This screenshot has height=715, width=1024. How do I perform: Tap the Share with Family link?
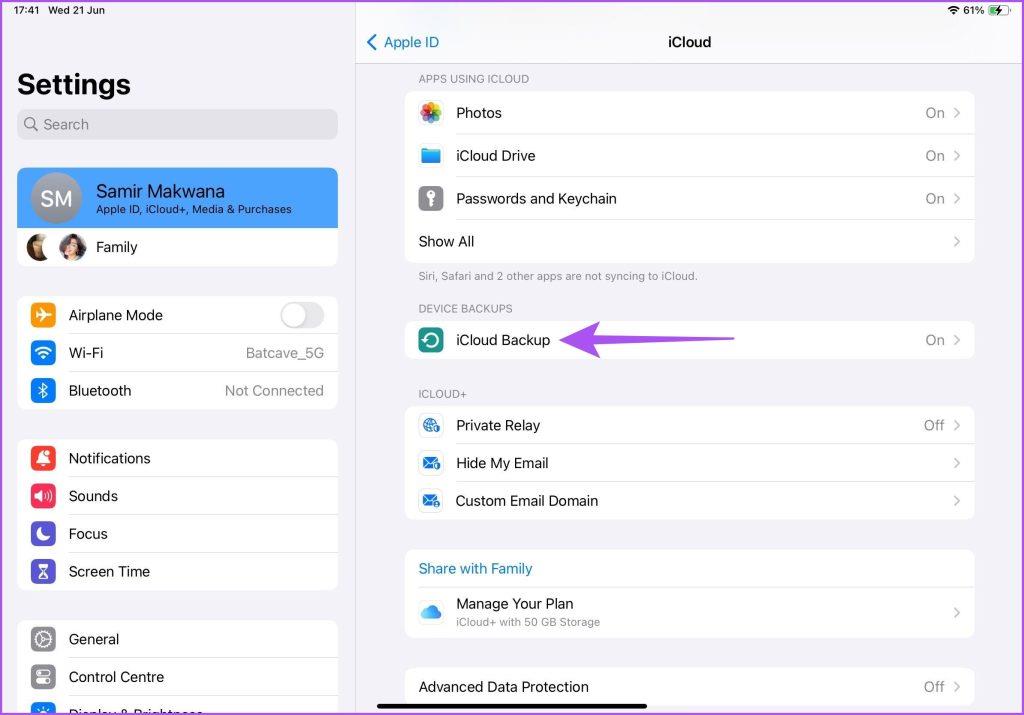(x=475, y=568)
